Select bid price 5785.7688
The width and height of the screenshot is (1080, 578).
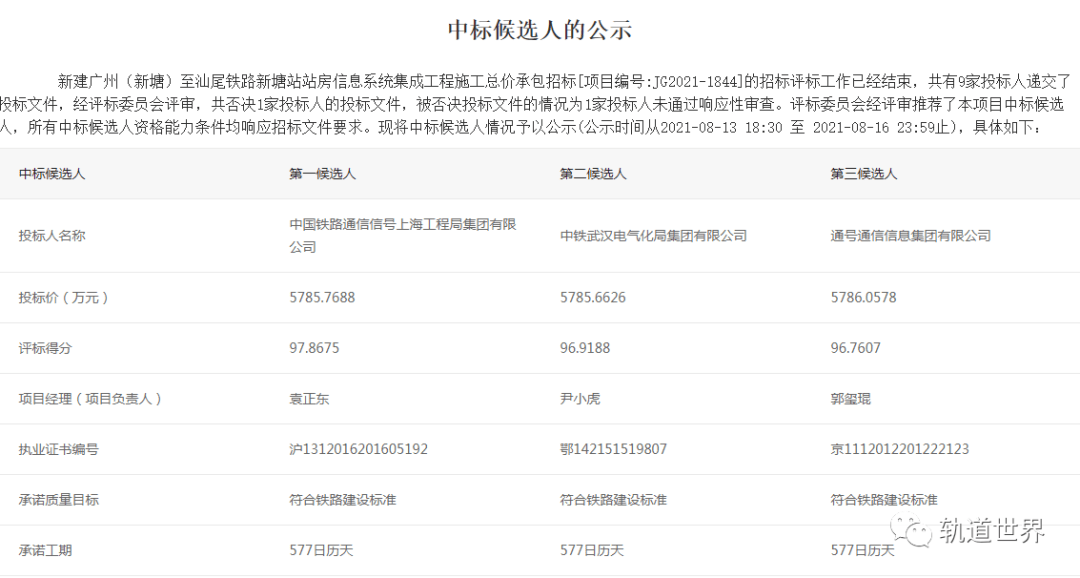tap(322, 298)
